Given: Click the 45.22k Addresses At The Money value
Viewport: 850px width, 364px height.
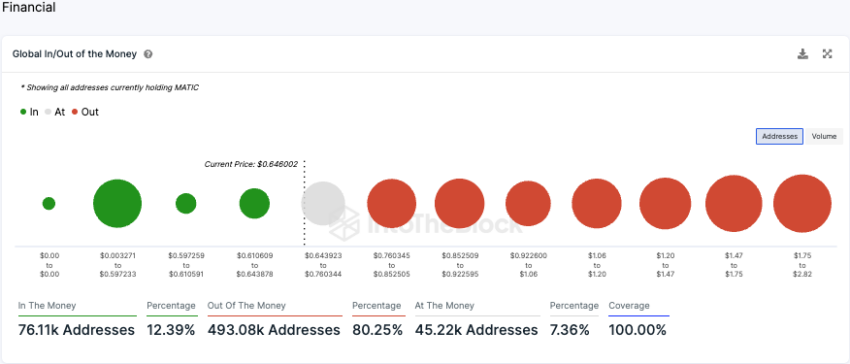Looking at the screenshot, I should pos(476,330).
